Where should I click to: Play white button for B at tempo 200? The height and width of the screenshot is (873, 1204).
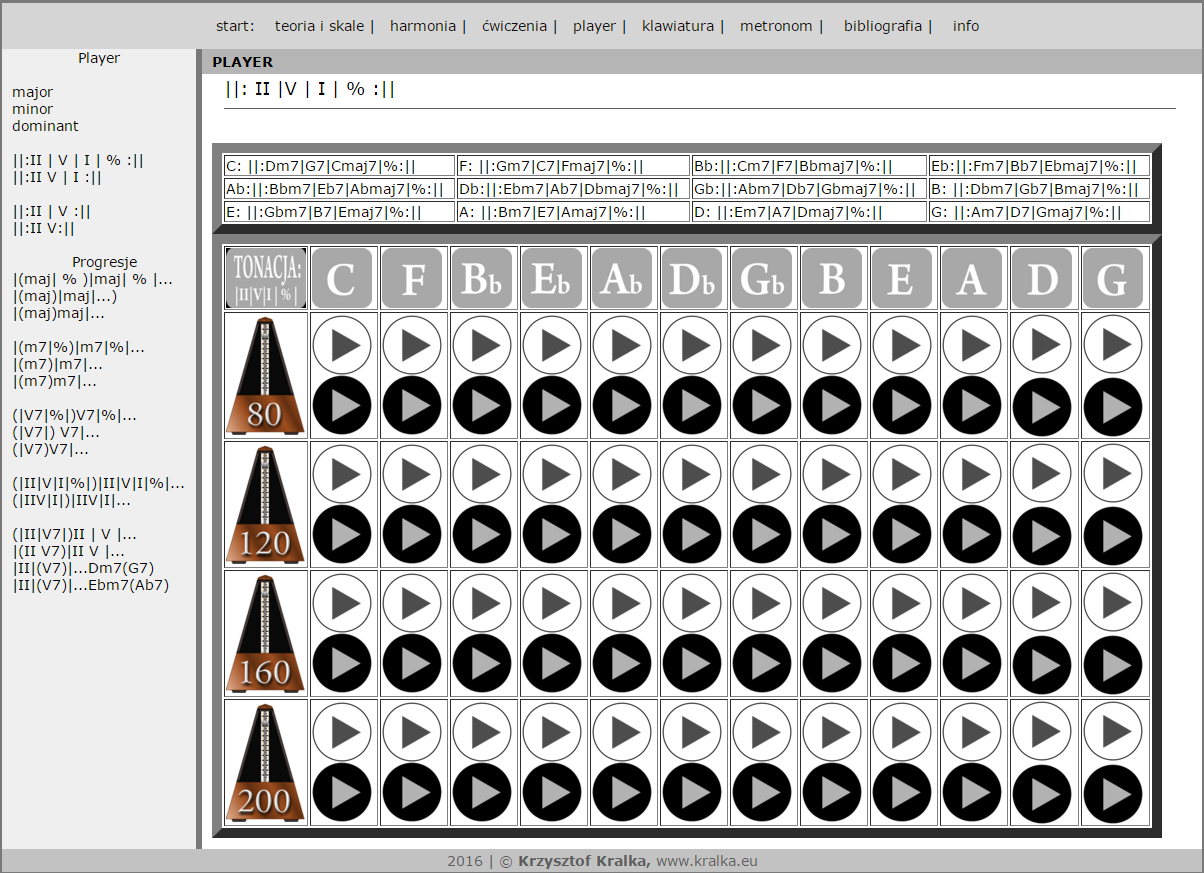[832, 732]
